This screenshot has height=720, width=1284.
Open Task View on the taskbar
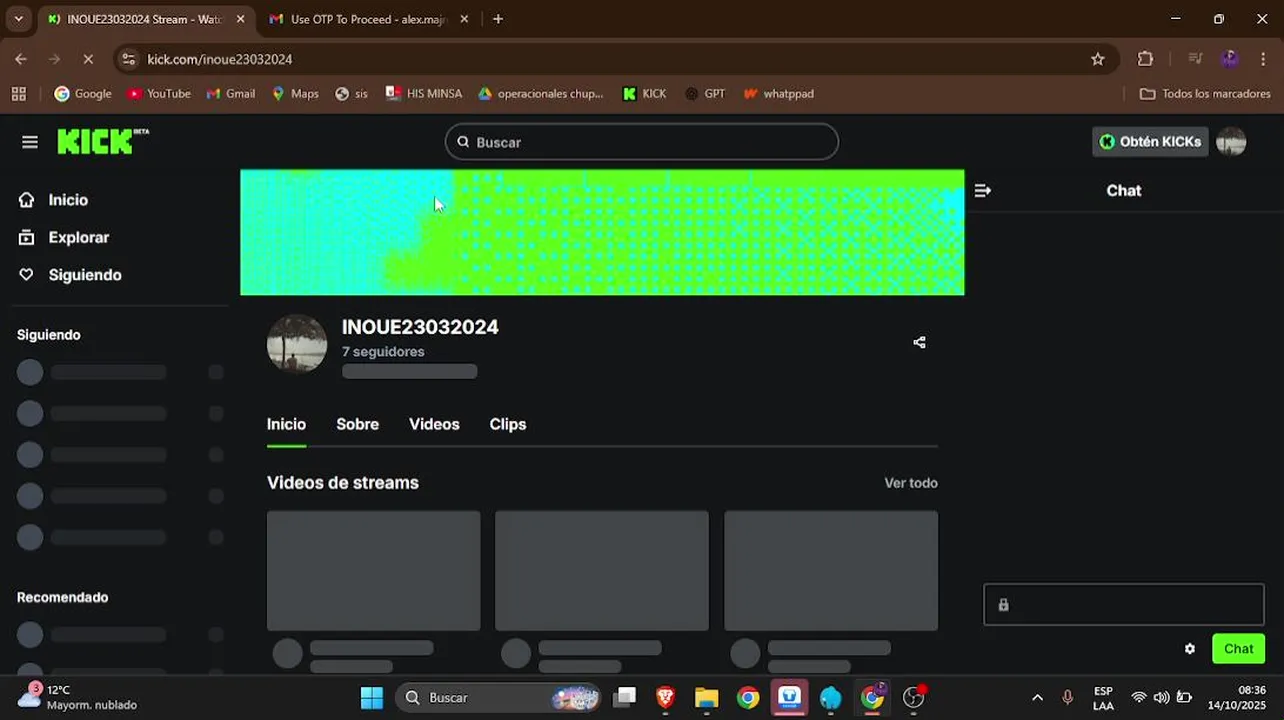(x=625, y=698)
